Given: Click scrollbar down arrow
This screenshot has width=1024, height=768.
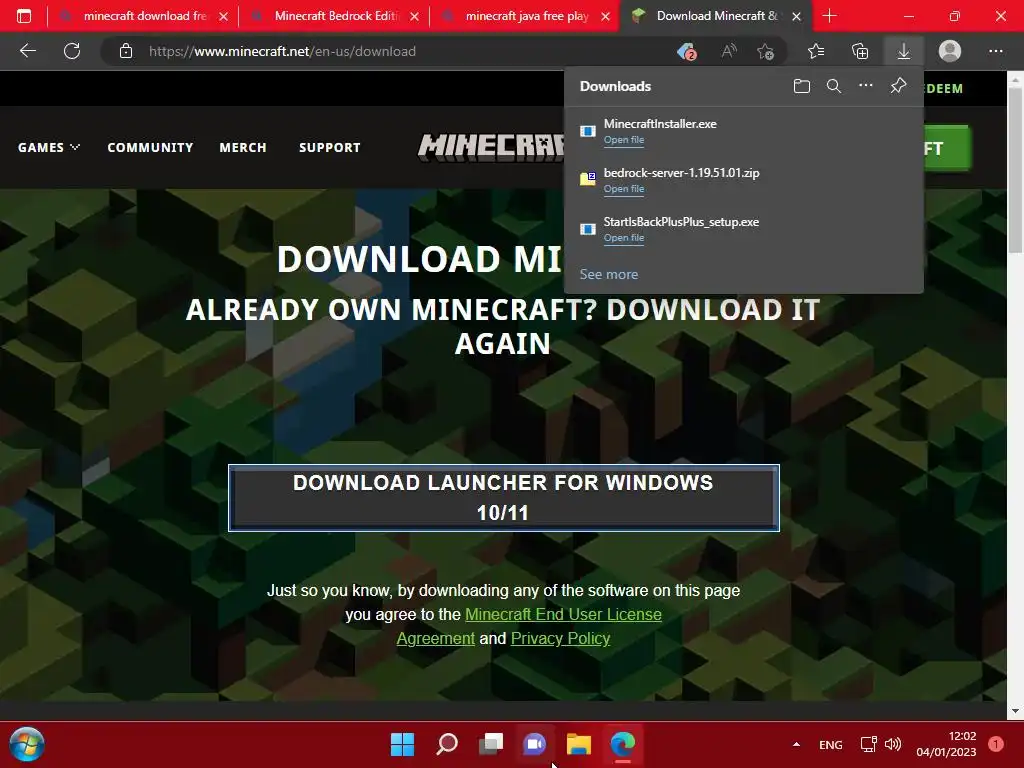Looking at the screenshot, I should pyautogui.click(x=1015, y=711).
